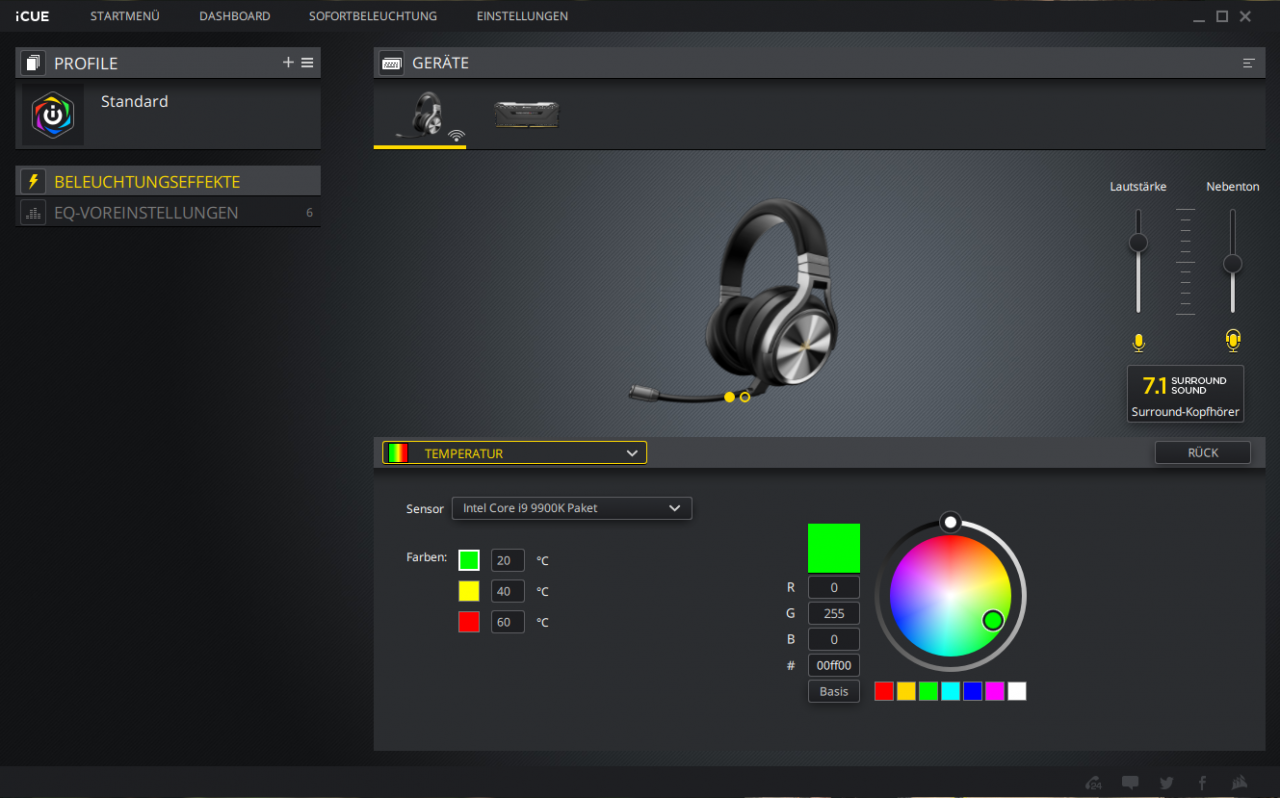This screenshot has width=1280, height=798.
Task: Click the equalizer EQ-Voreinstellungen icon
Action: 33,212
